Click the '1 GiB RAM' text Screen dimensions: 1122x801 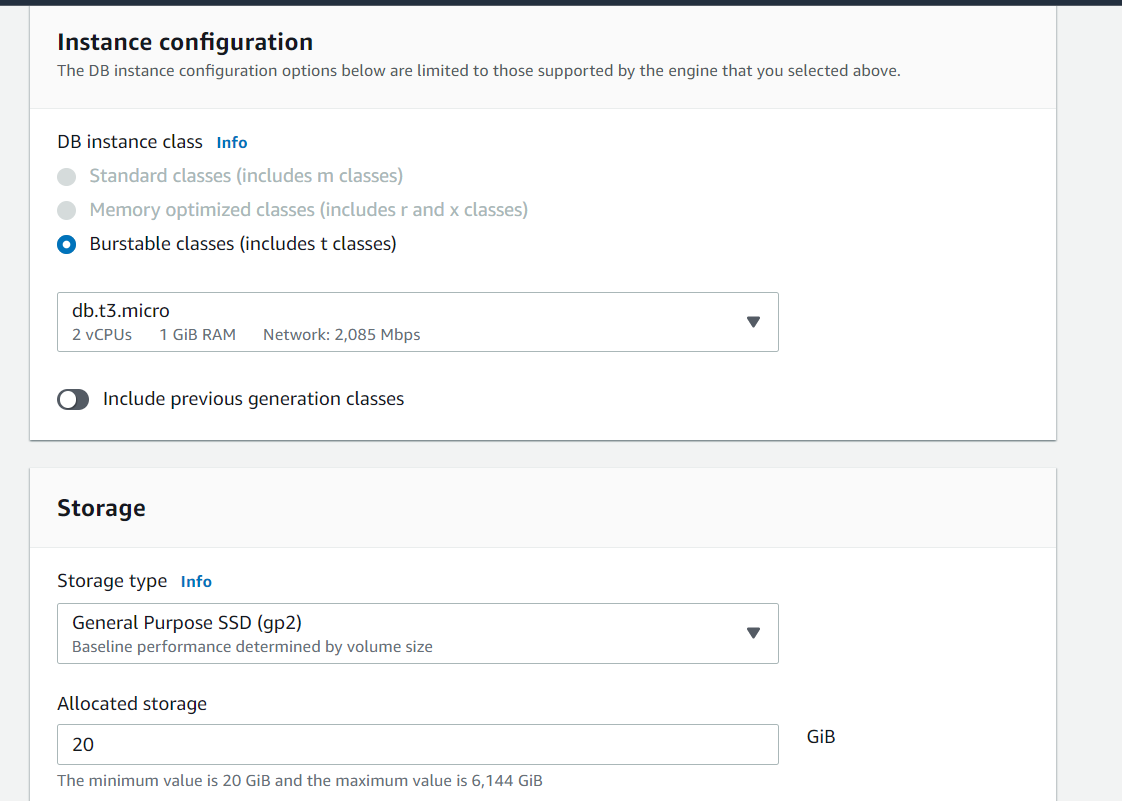tap(197, 334)
